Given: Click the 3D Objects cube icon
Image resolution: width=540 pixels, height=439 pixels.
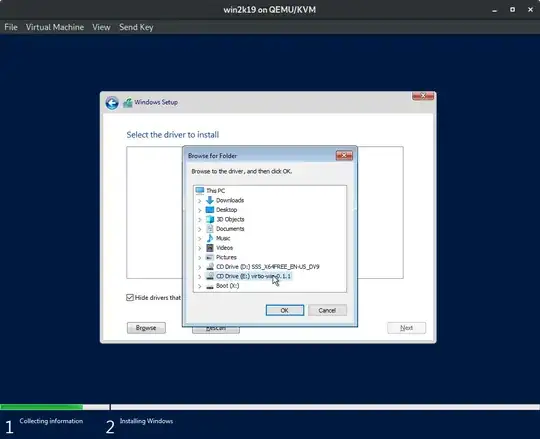Looking at the screenshot, I should click(209, 219).
